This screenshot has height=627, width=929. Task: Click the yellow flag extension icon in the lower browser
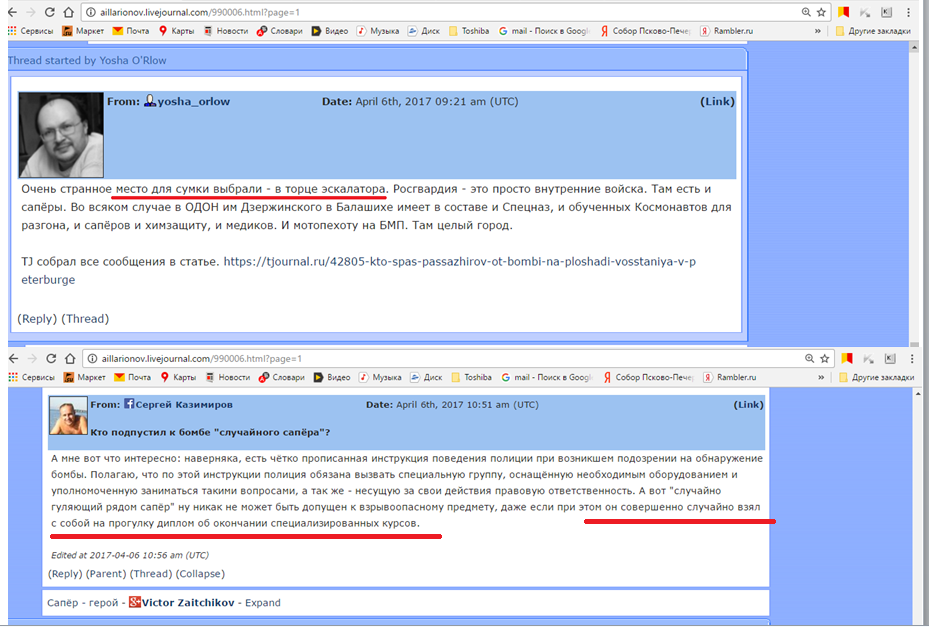pos(847,359)
